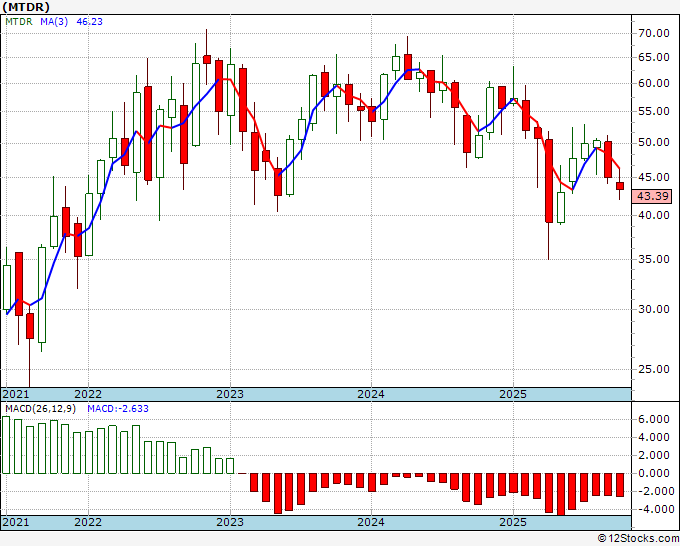The height and width of the screenshot is (546, 680).
Task: Click the 30.00 price axis label
Action: [x=654, y=309]
